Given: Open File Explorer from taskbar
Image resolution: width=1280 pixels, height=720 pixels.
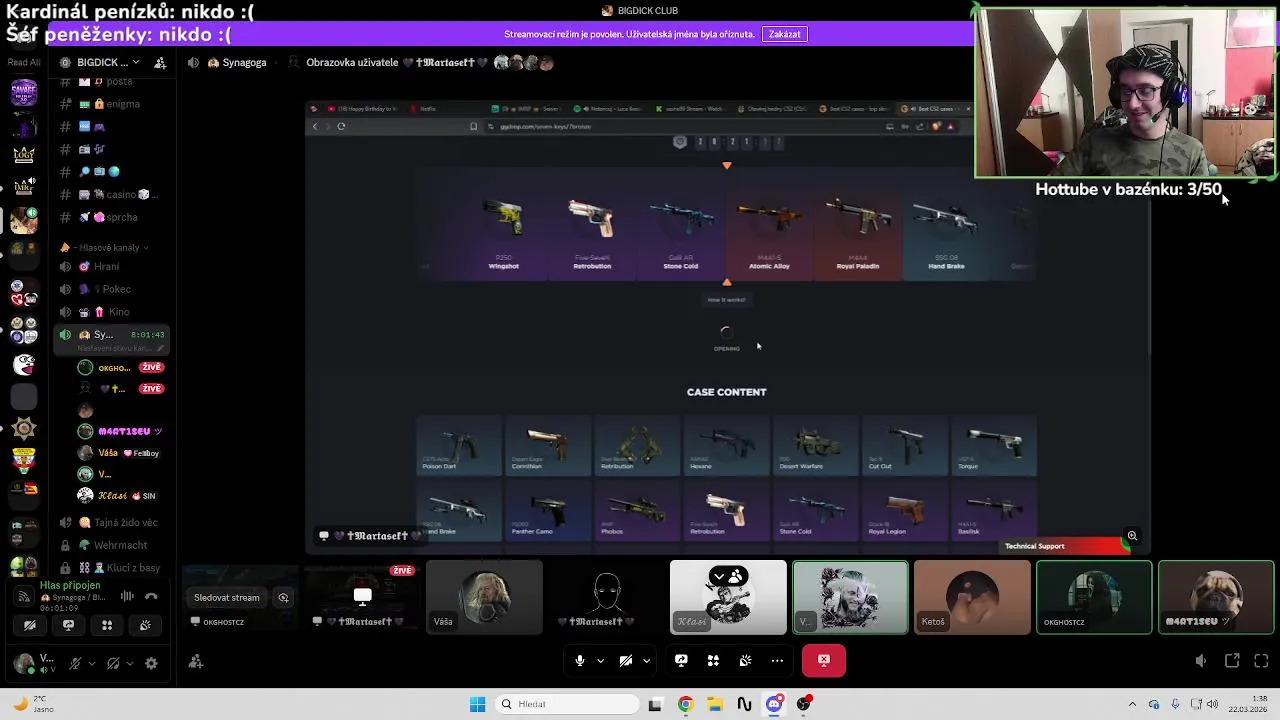Looking at the screenshot, I should pos(715,704).
